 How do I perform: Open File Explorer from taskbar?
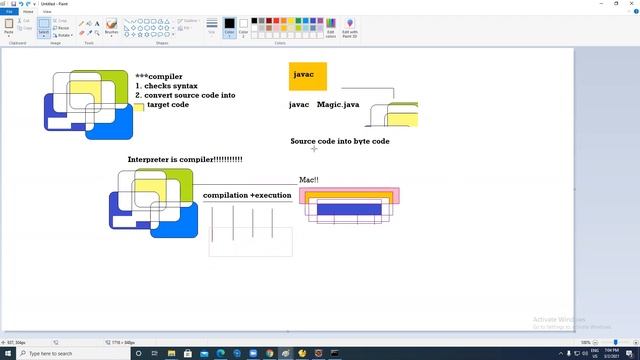(171, 353)
